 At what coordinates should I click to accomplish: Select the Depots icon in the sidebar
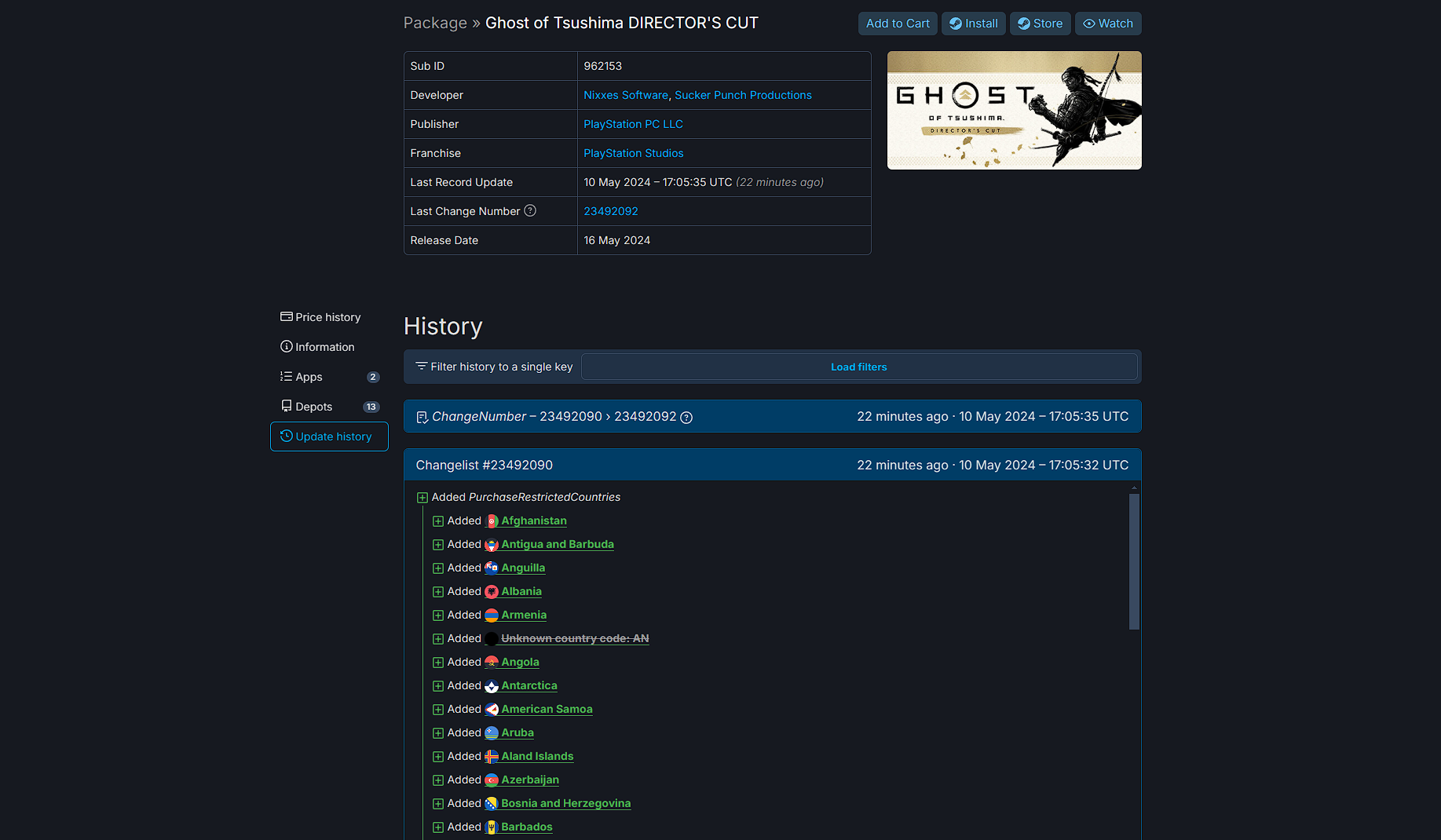coord(287,407)
